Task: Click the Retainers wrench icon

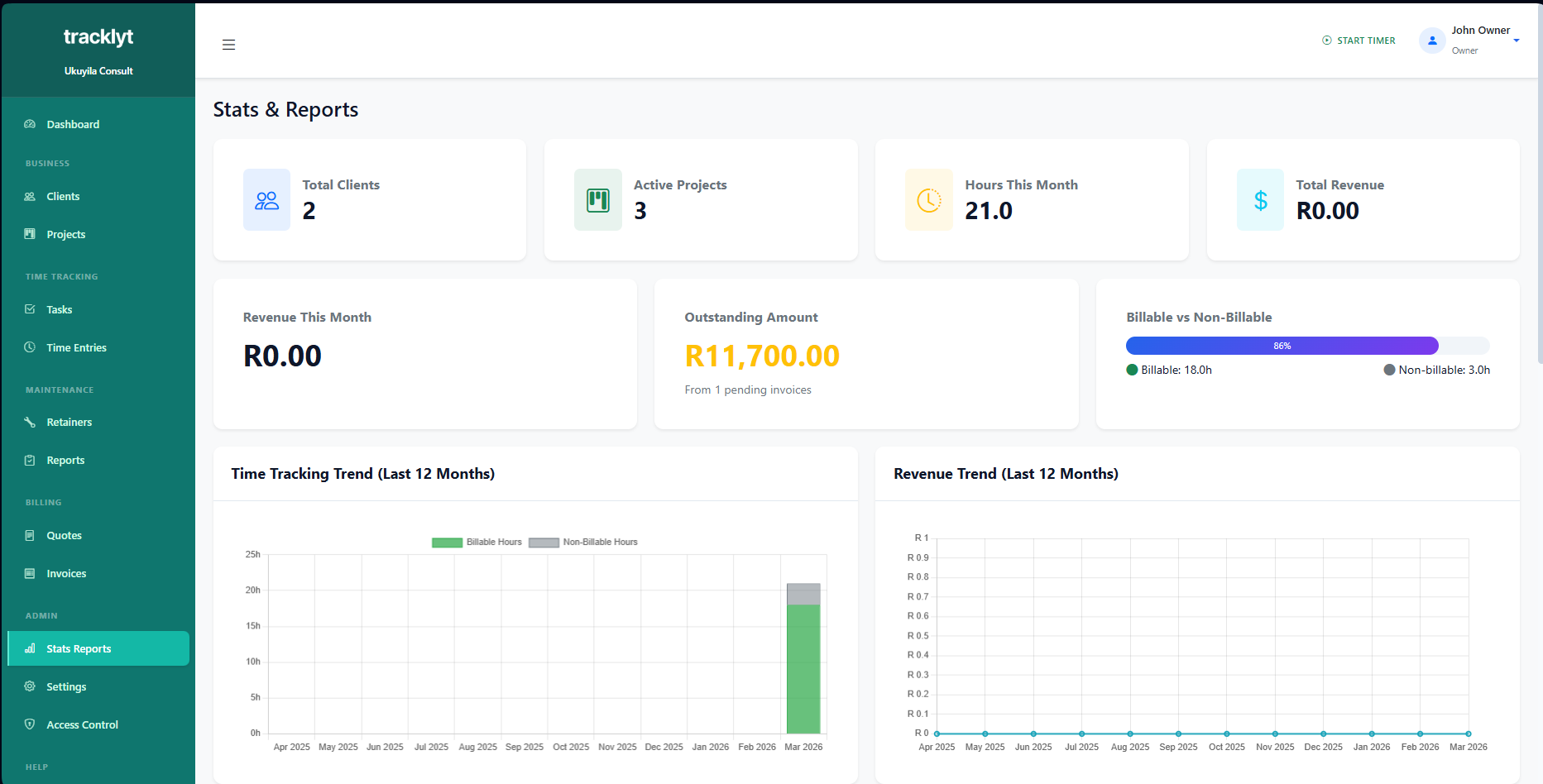Action: pyautogui.click(x=30, y=422)
